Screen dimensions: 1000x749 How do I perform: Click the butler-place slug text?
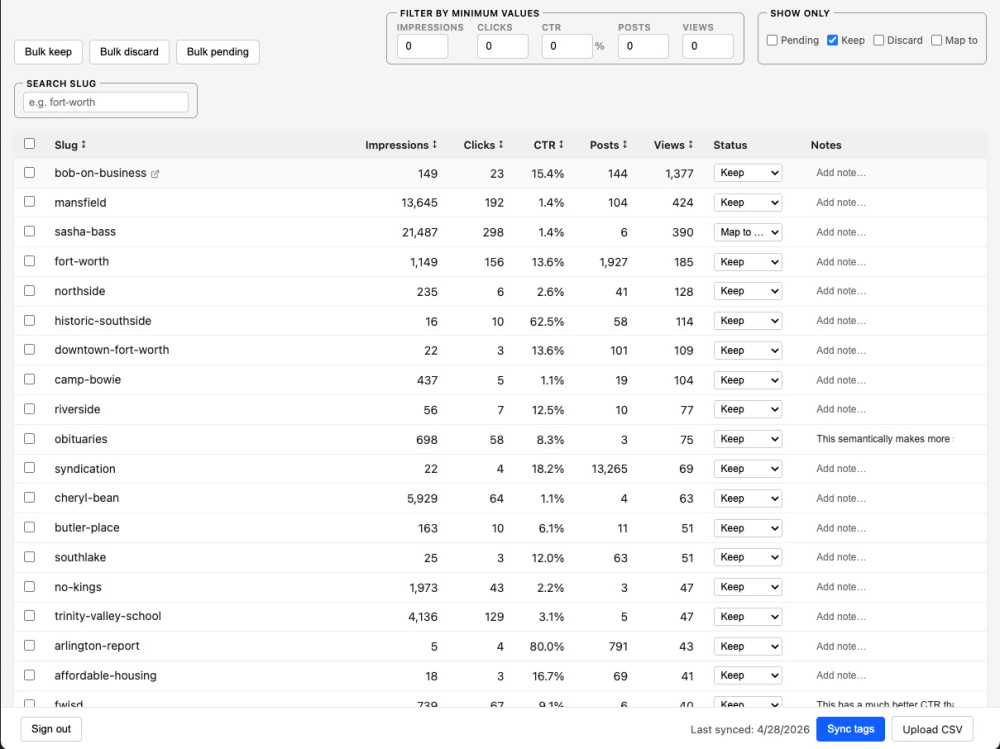point(87,528)
